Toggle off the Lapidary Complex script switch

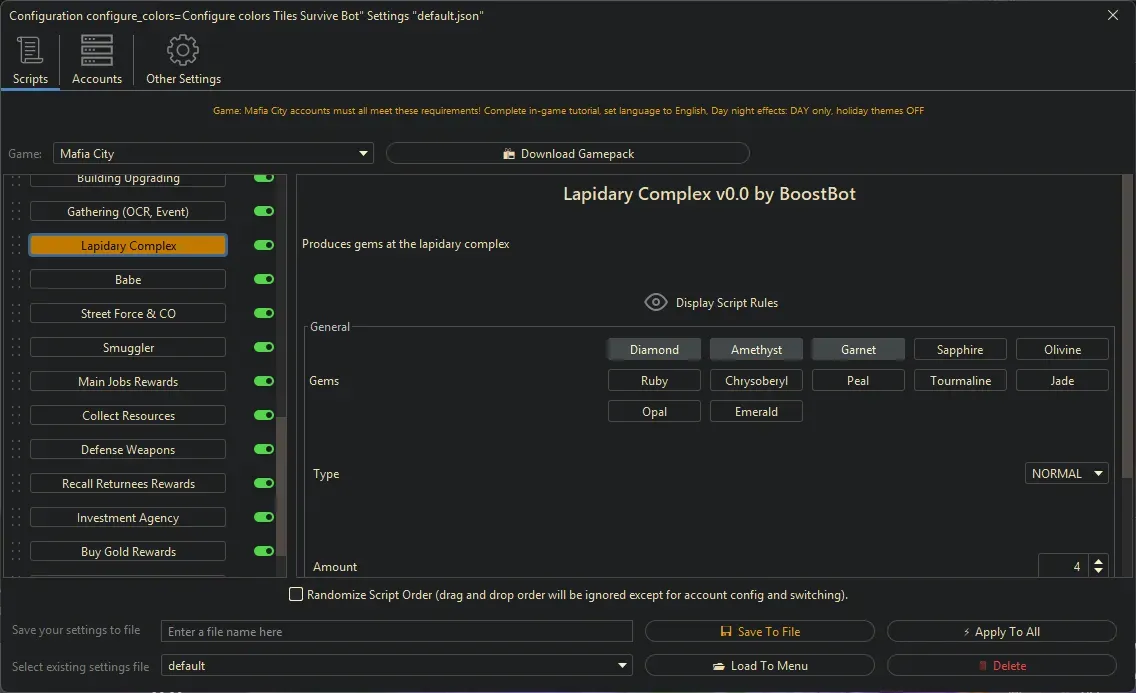pos(264,246)
